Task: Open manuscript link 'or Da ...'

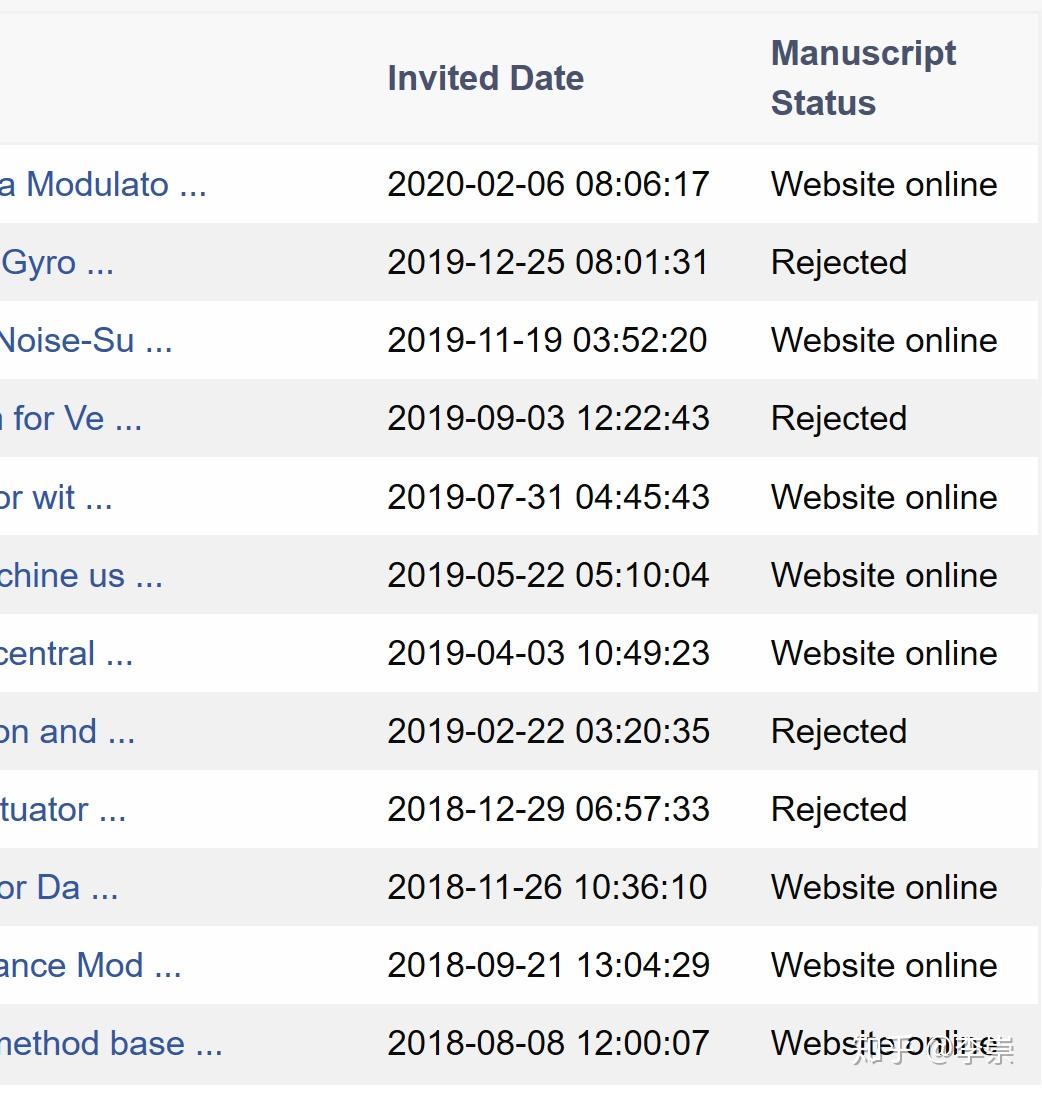Action: coord(58,887)
